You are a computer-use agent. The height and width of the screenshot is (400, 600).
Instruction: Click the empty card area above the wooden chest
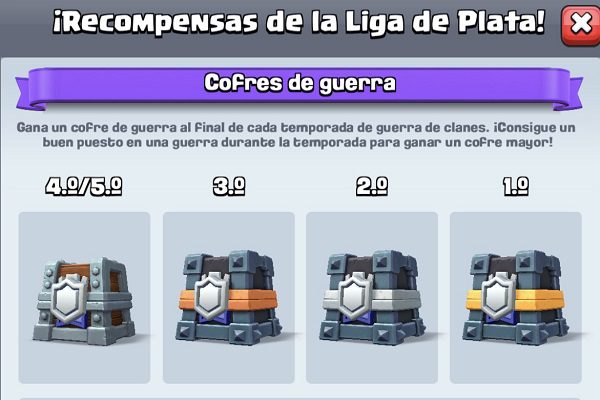(x=84, y=233)
